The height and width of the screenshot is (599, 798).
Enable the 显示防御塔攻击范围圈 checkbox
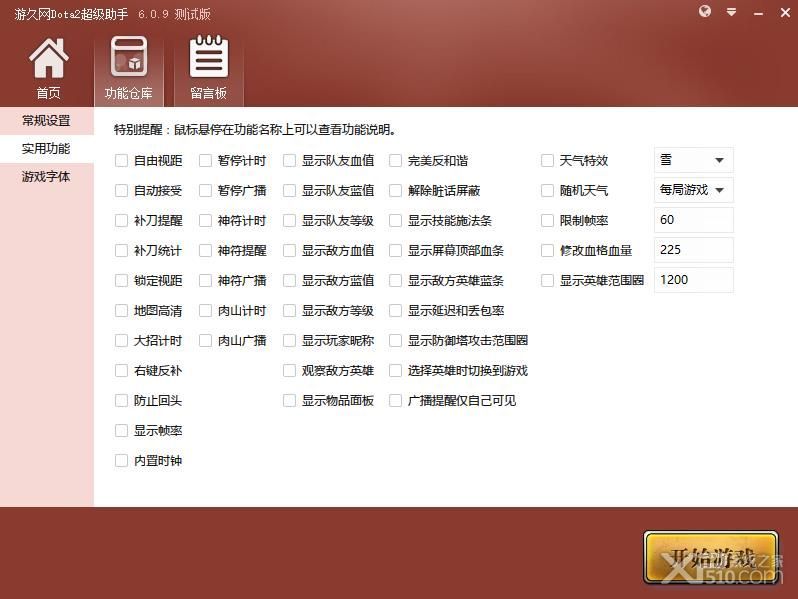(395, 341)
